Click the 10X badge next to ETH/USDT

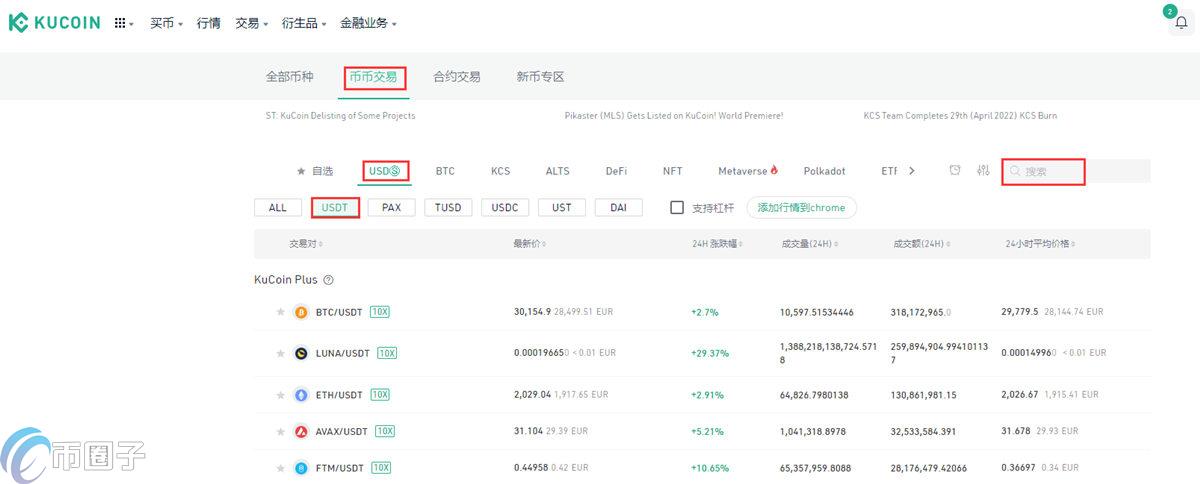tap(380, 395)
